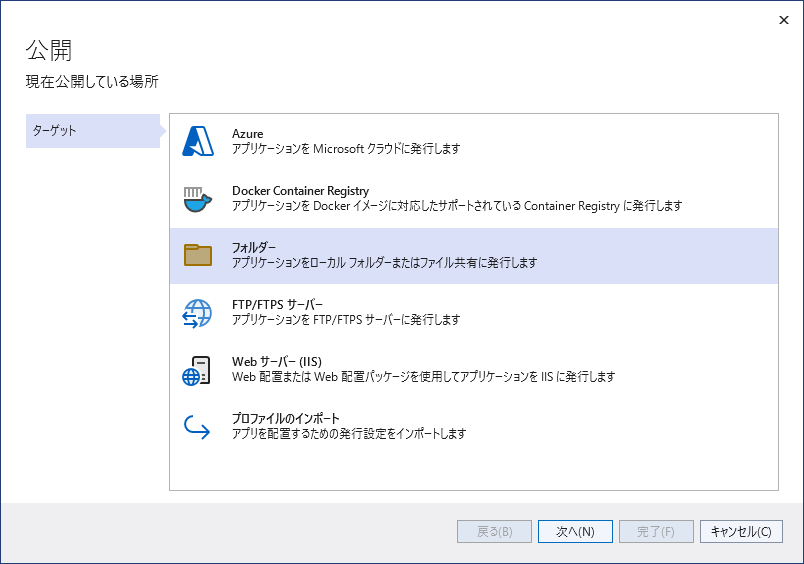
Task: Select the ターゲット step tab
Action: click(92, 131)
